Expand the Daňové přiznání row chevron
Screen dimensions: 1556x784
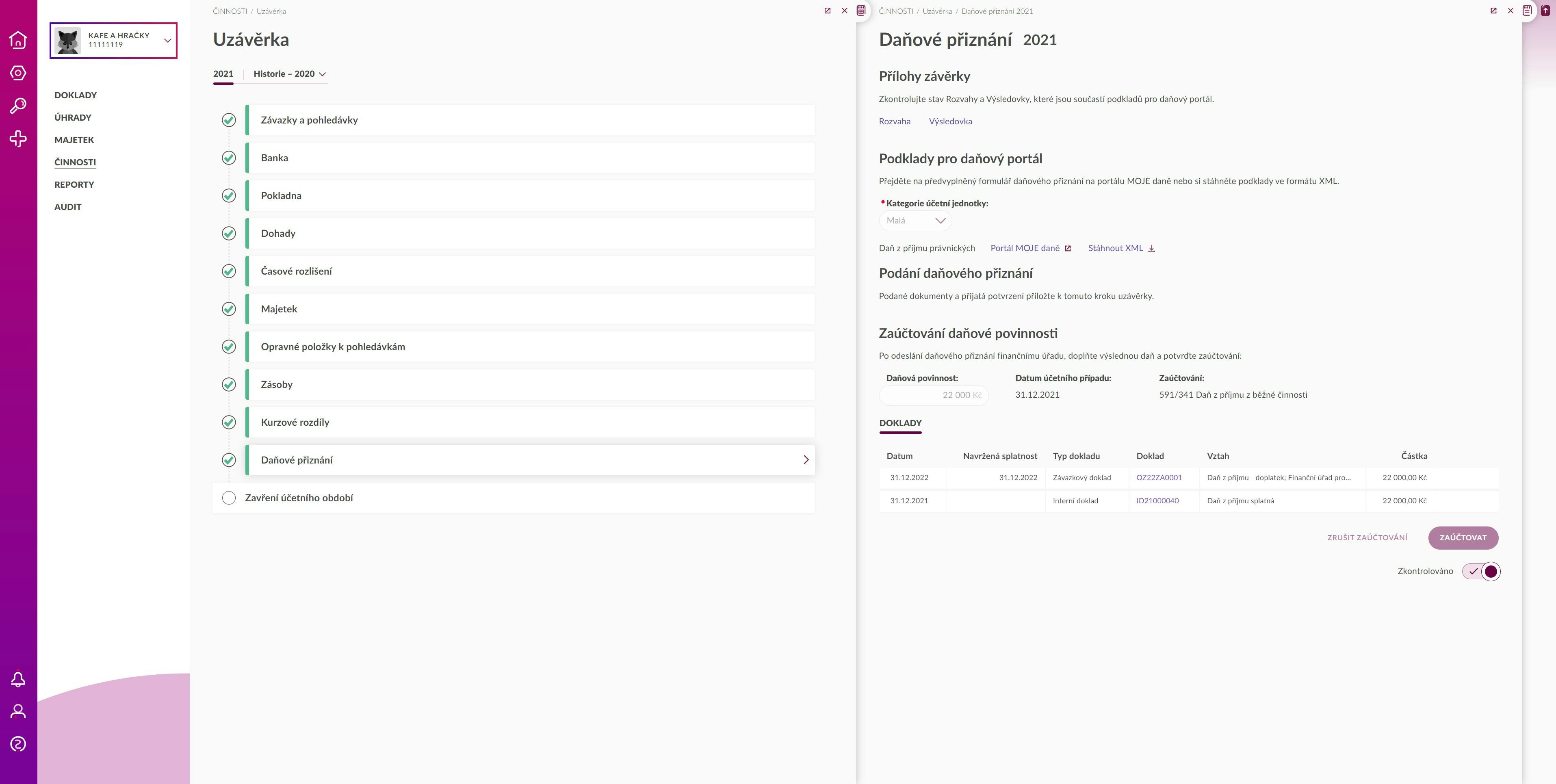(x=806, y=460)
